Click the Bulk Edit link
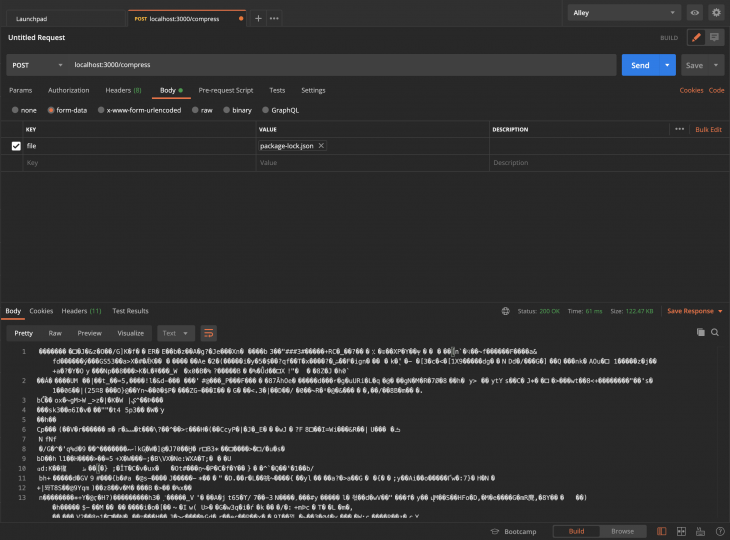 click(708, 129)
